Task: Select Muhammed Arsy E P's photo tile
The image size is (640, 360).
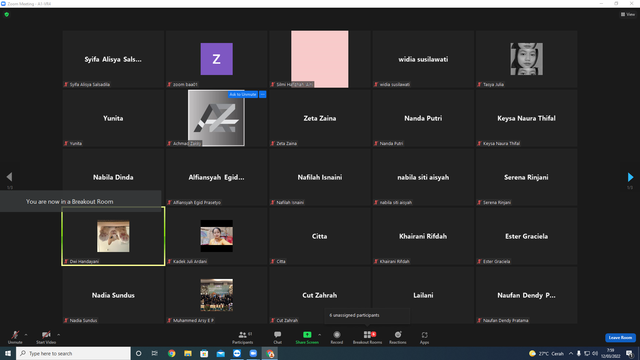Action: [216, 295]
